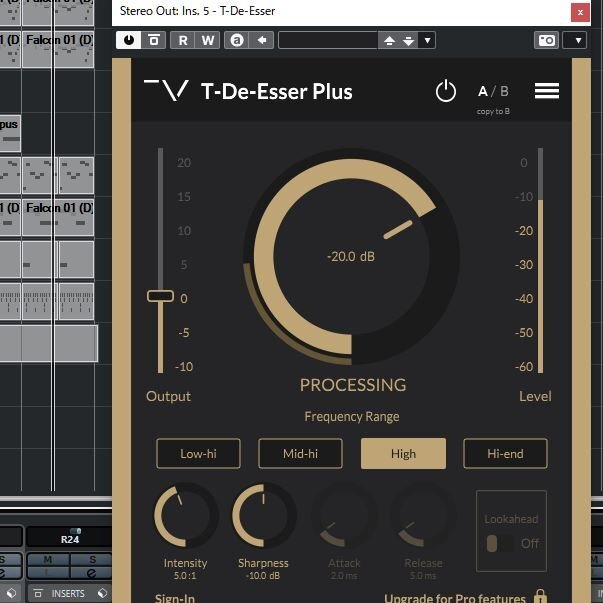
Task: Open the hamburger menu in T-De-Esser Plus
Action: point(547,91)
